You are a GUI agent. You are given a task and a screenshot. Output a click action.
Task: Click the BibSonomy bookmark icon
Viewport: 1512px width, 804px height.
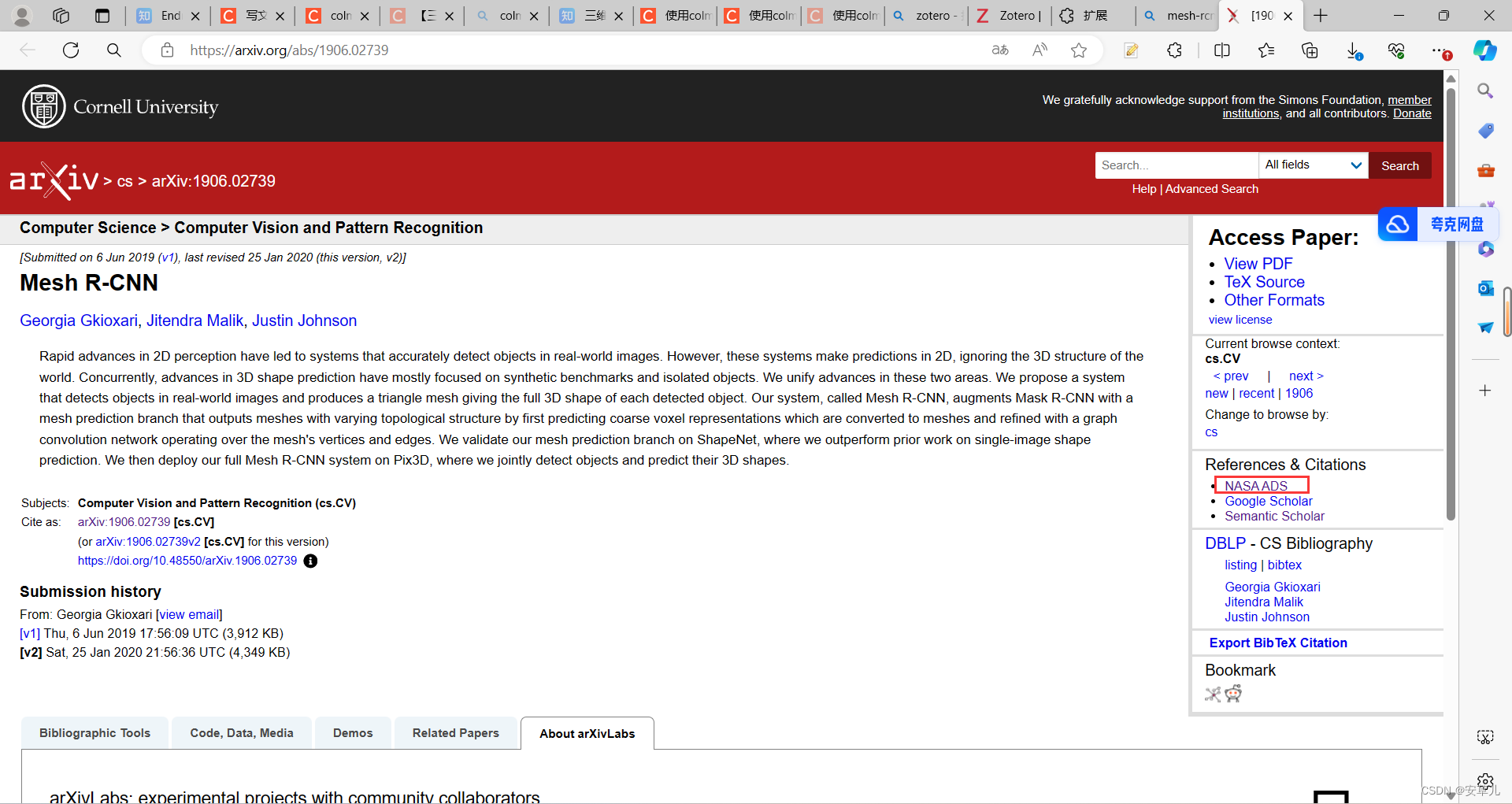1212,694
